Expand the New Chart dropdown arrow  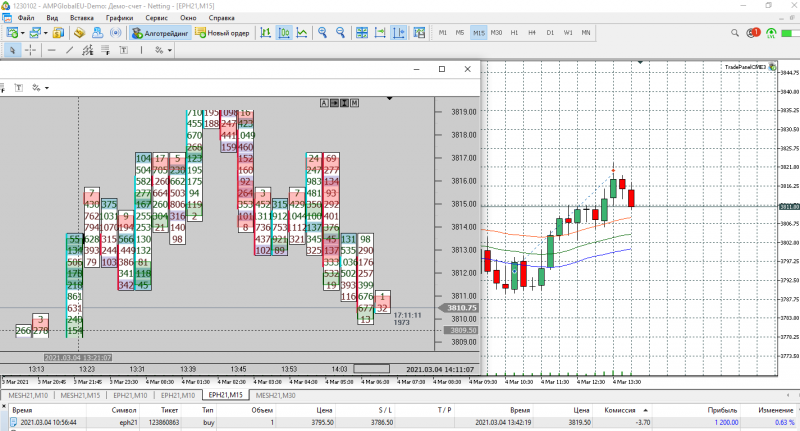click(22, 34)
